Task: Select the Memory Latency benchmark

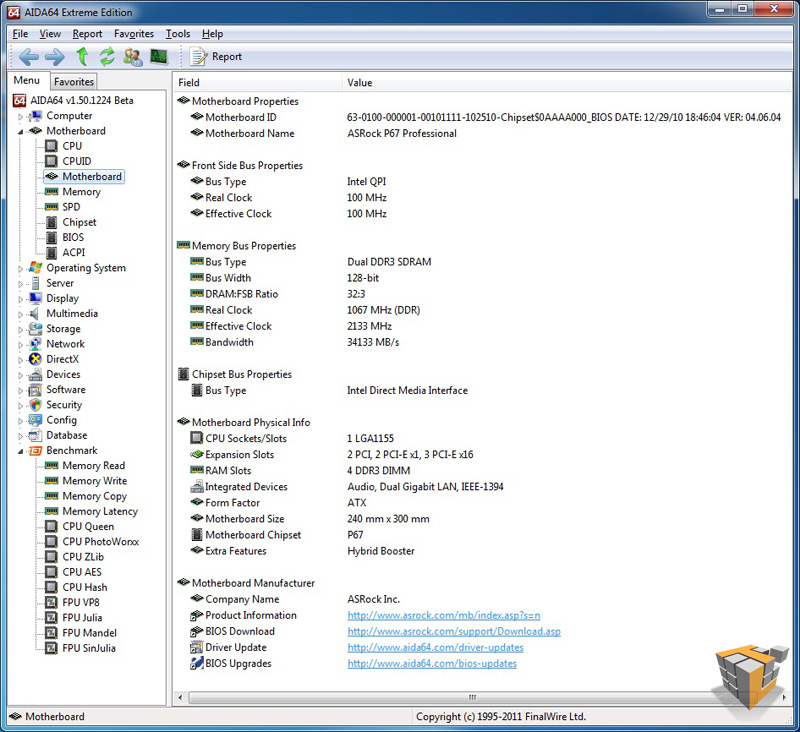Action: tap(100, 511)
